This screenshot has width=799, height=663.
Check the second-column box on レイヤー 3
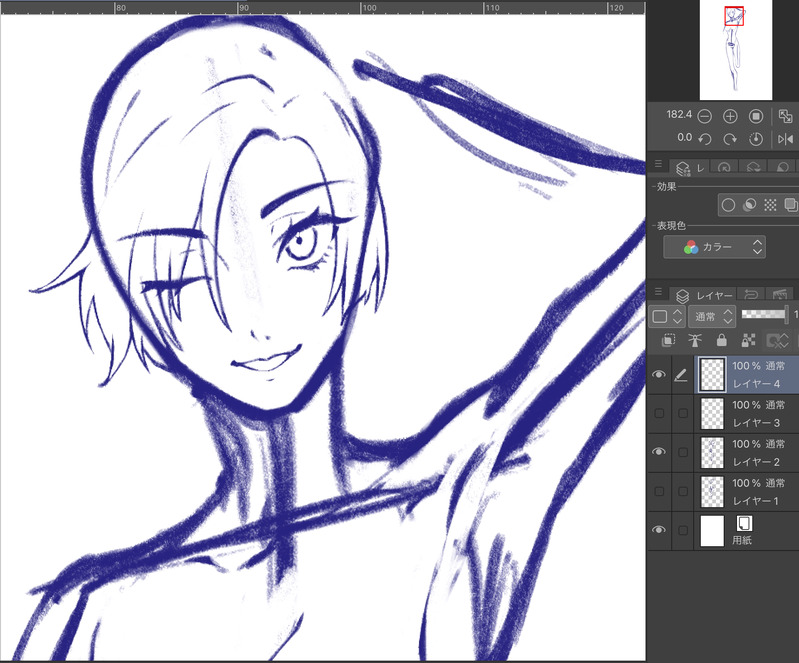pos(683,413)
